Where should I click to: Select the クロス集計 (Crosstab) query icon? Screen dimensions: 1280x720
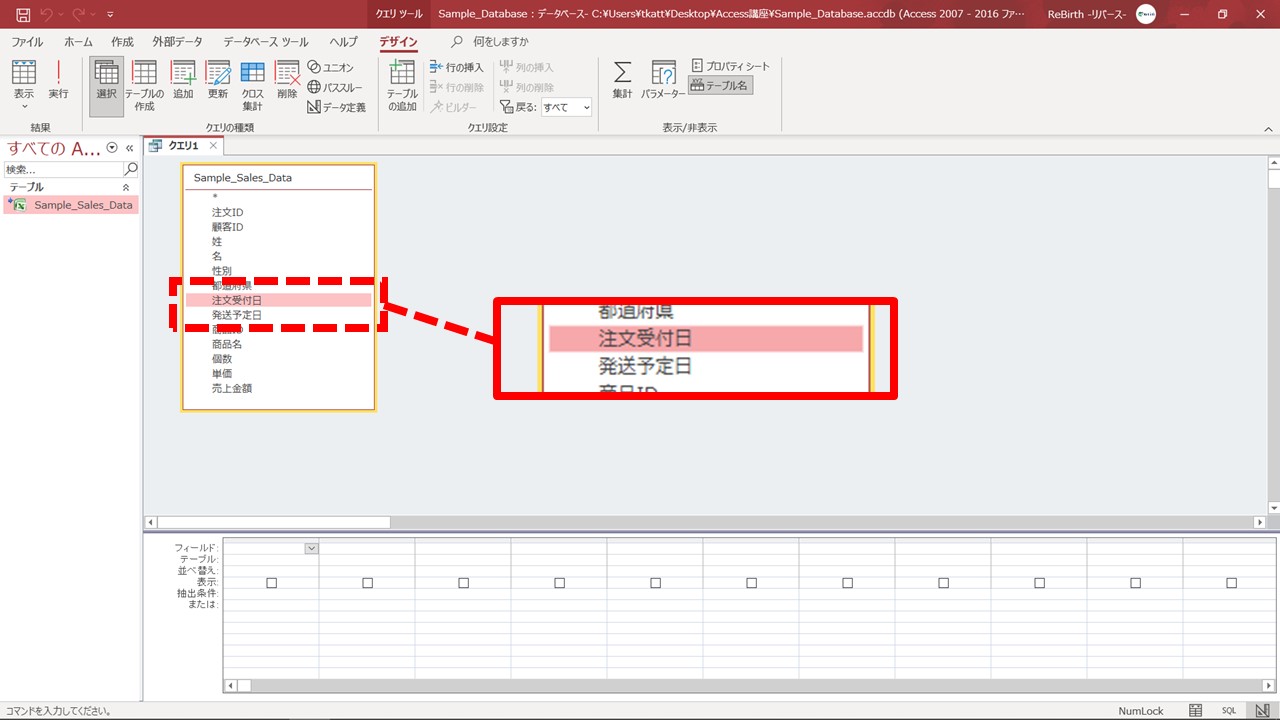252,83
